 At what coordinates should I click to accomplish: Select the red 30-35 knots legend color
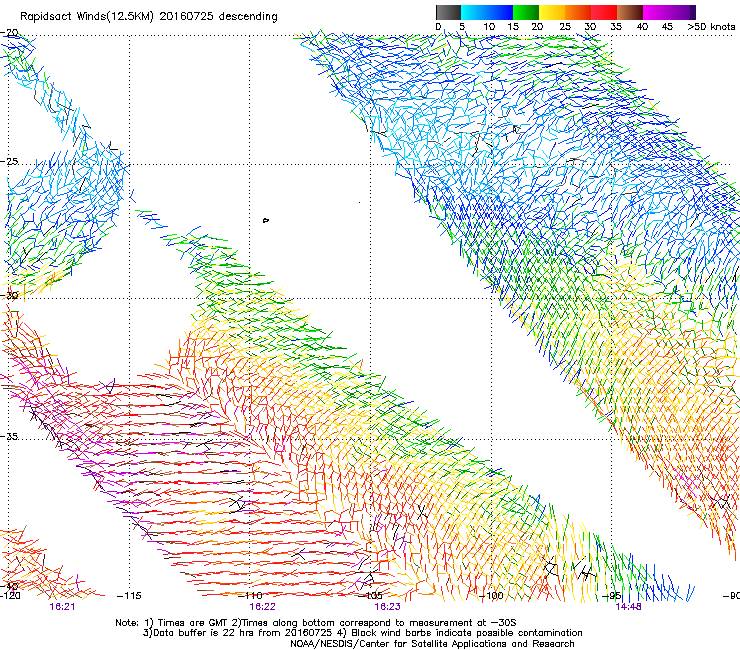click(604, 12)
